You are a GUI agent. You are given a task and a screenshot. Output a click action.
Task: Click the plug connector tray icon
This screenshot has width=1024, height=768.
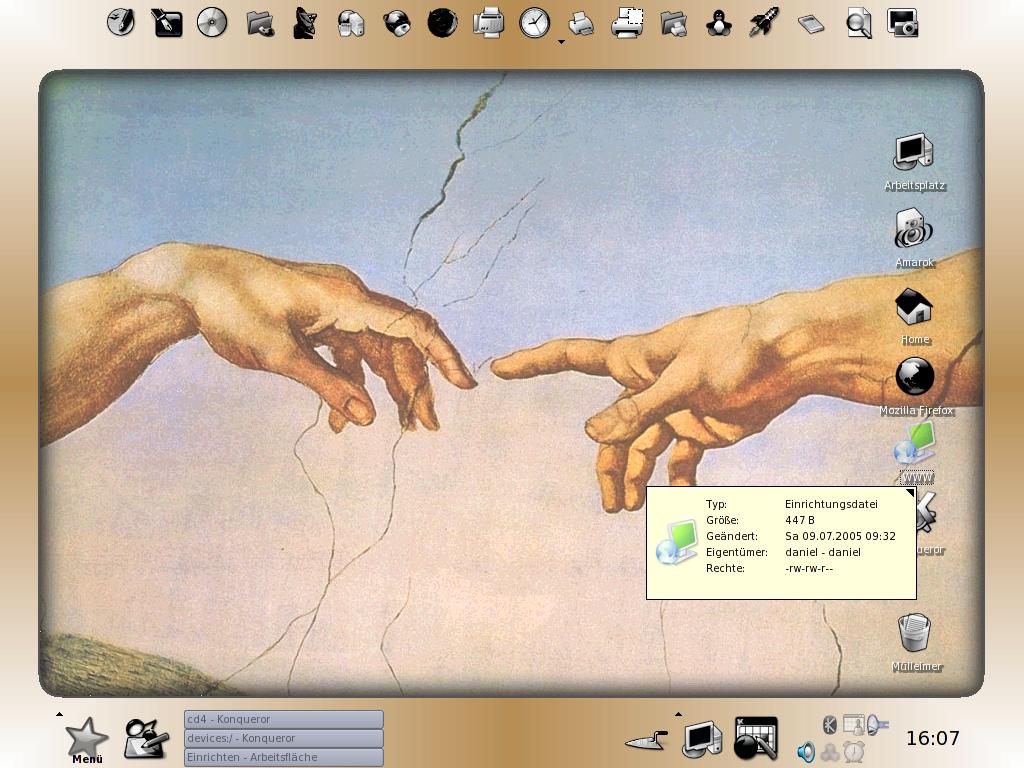click(x=878, y=724)
